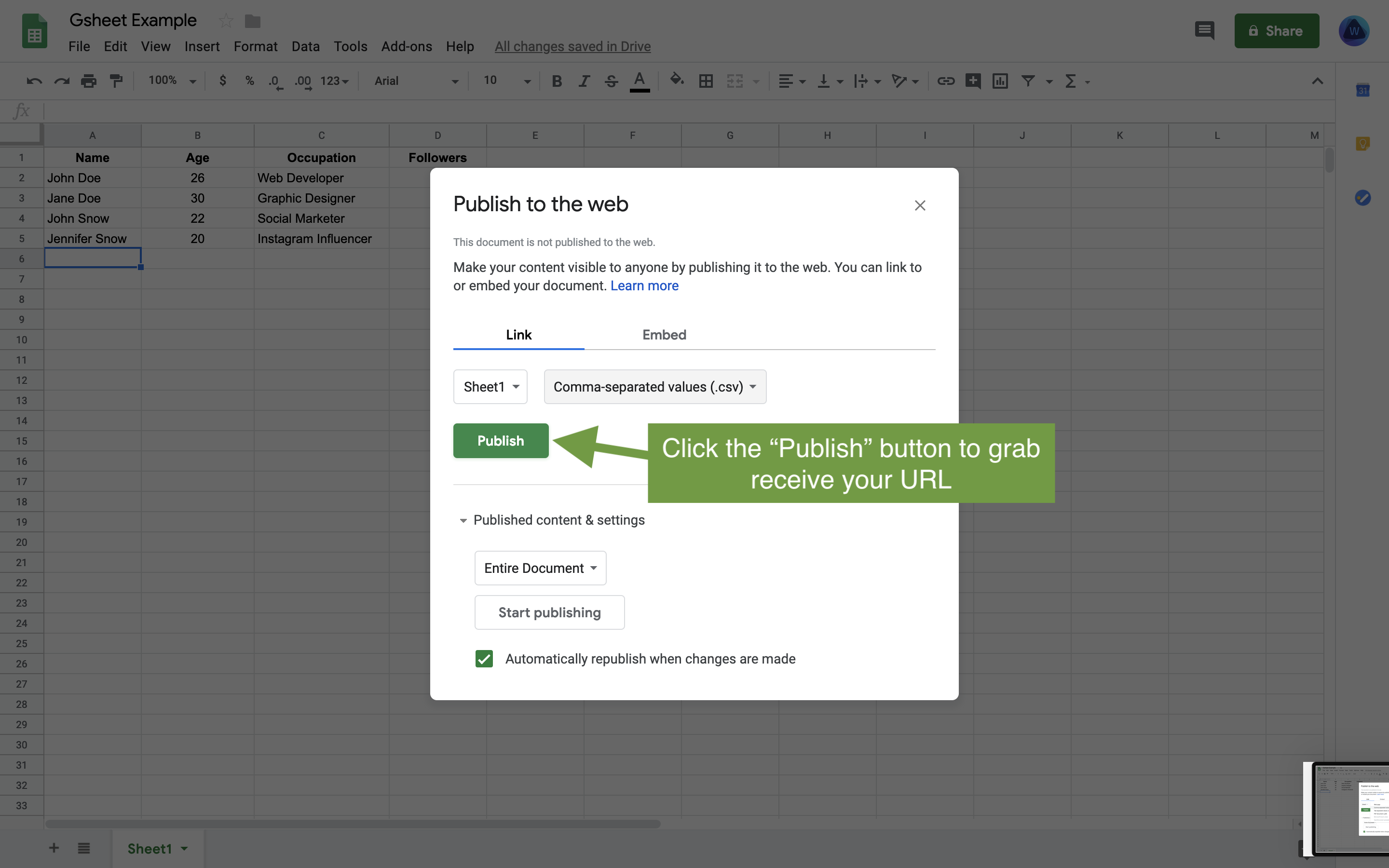This screenshot has height=868, width=1389.
Task: Open the Data menu
Action: point(305,46)
